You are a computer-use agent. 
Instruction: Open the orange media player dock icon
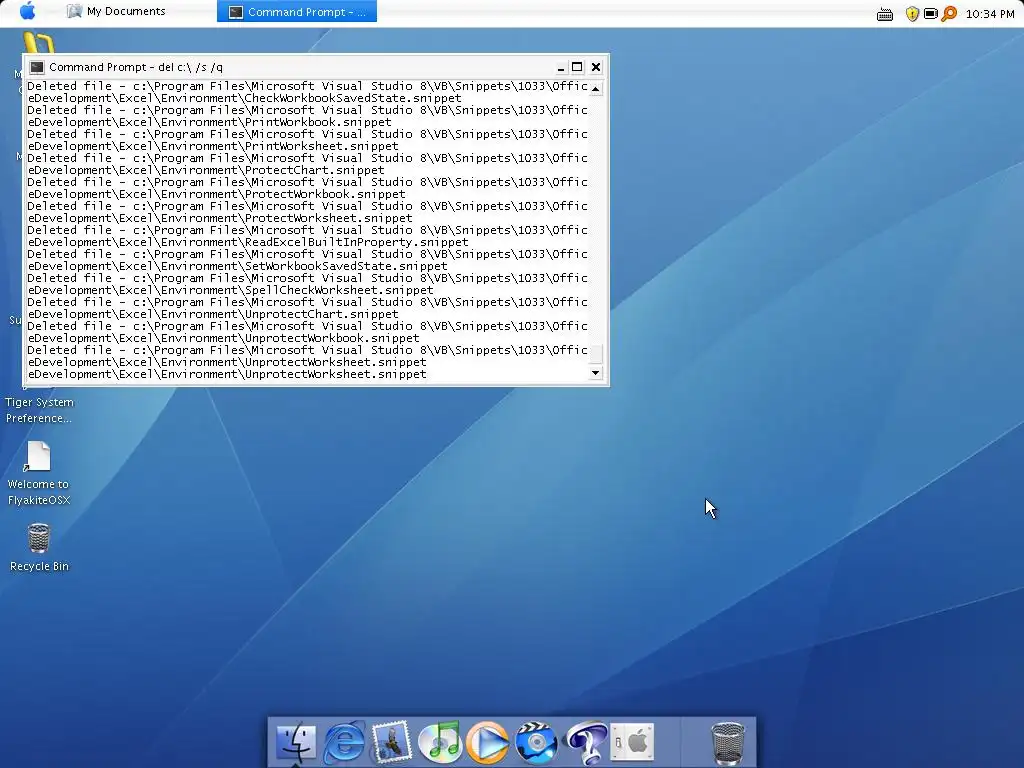pos(487,743)
